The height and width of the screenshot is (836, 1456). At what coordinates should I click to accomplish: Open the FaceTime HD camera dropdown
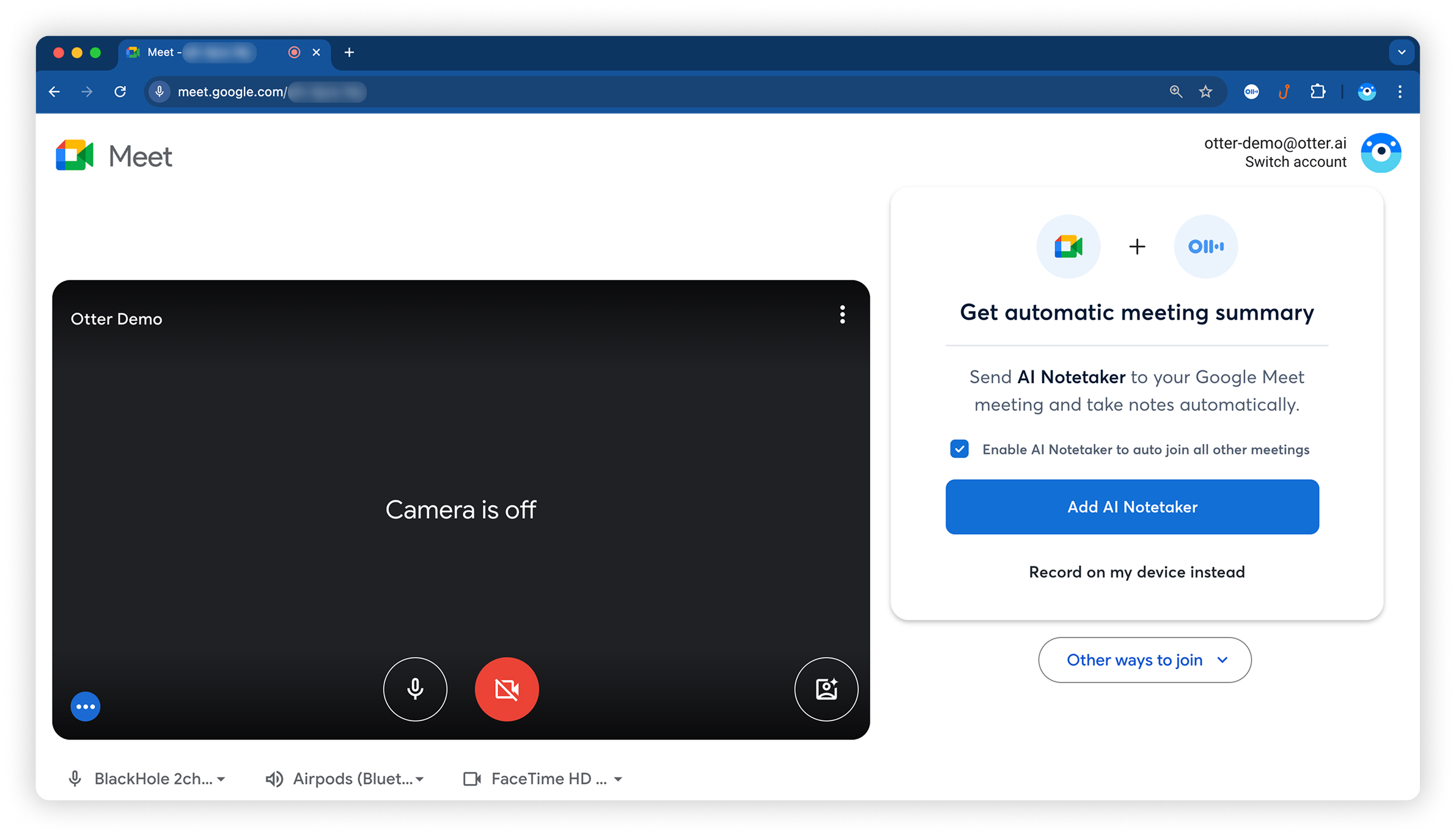[543, 779]
